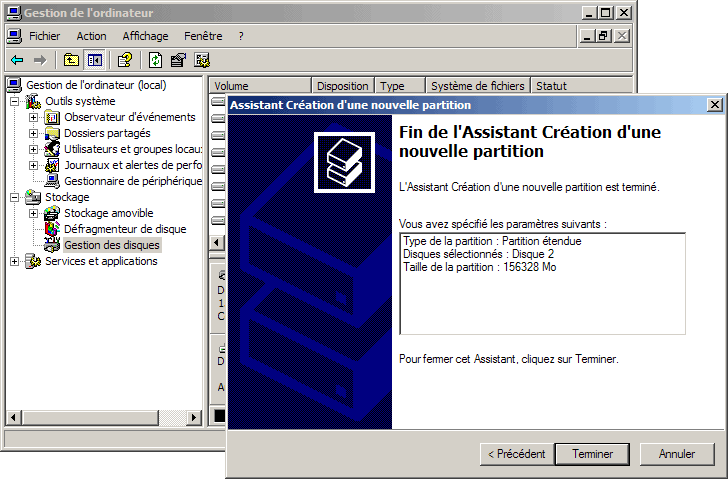Select Dossiers partagés in the tree
The width and height of the screenshot is (728, 479).
point(107,133)
